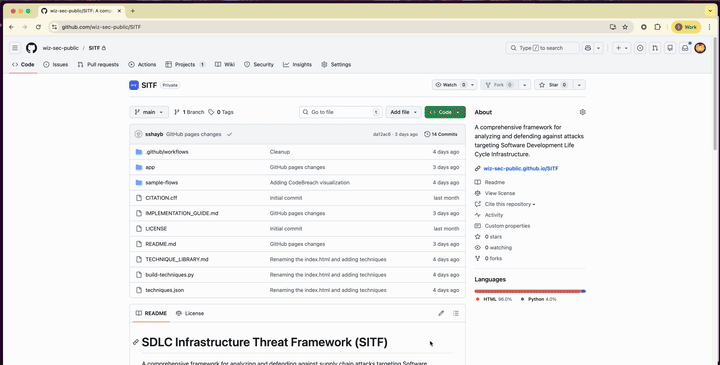Open the Copilot chat icon
720x365 pixels.
coord(588,48)
